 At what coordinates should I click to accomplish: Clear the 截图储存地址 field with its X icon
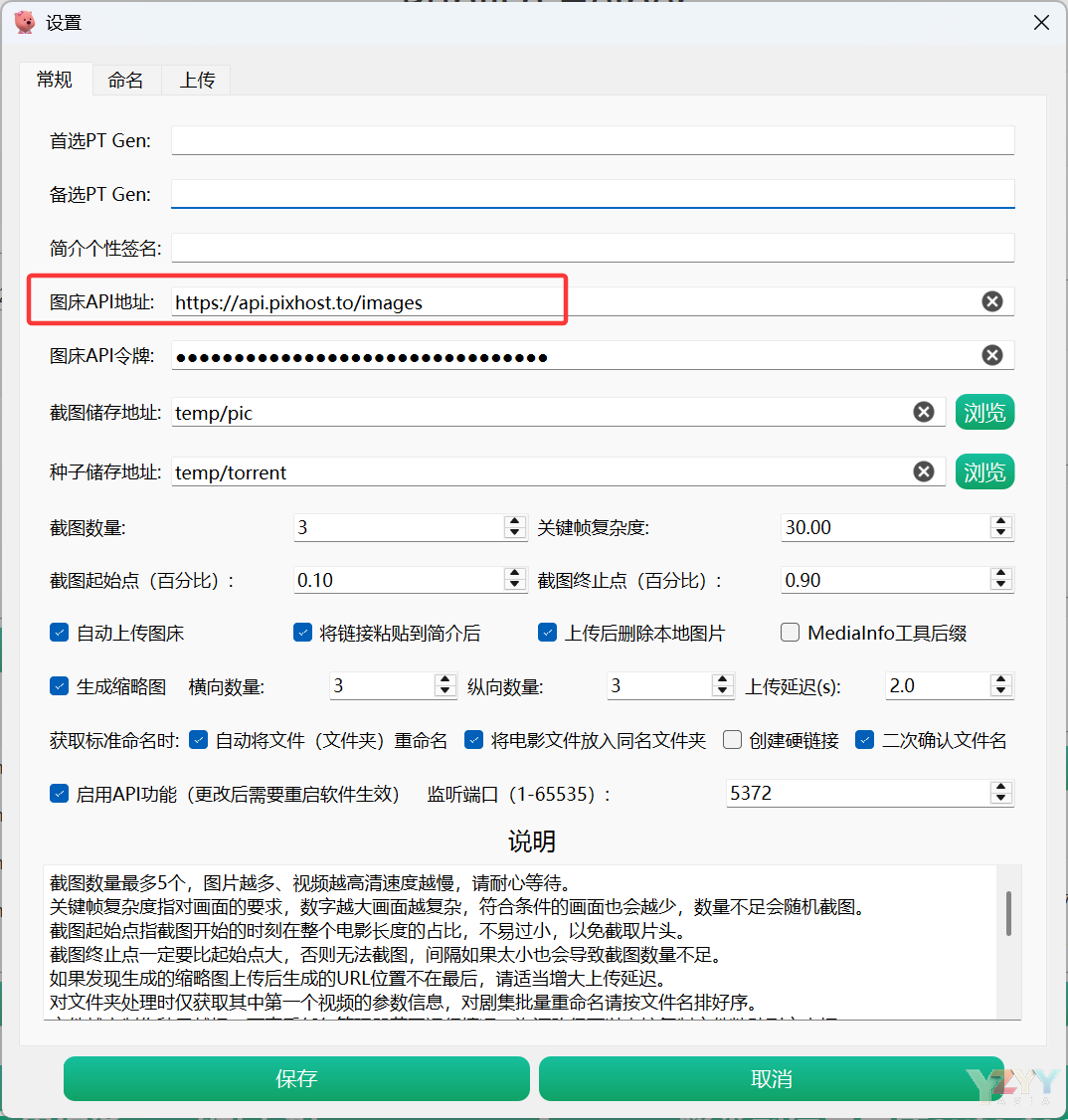[x=923, y=412]
